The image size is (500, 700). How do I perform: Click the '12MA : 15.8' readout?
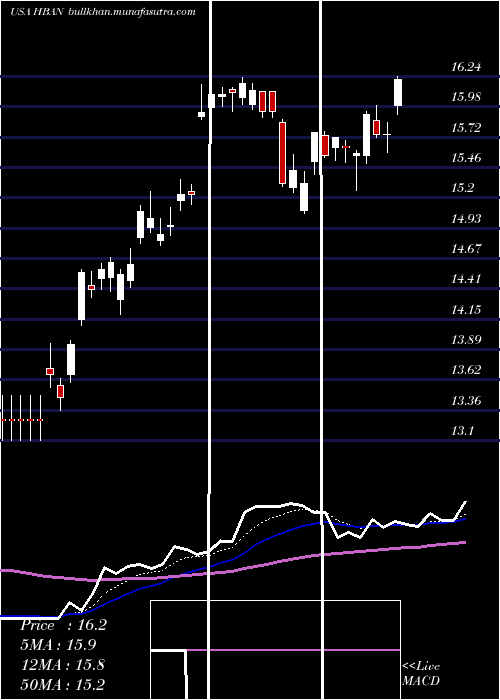click(x=63, y=664)
